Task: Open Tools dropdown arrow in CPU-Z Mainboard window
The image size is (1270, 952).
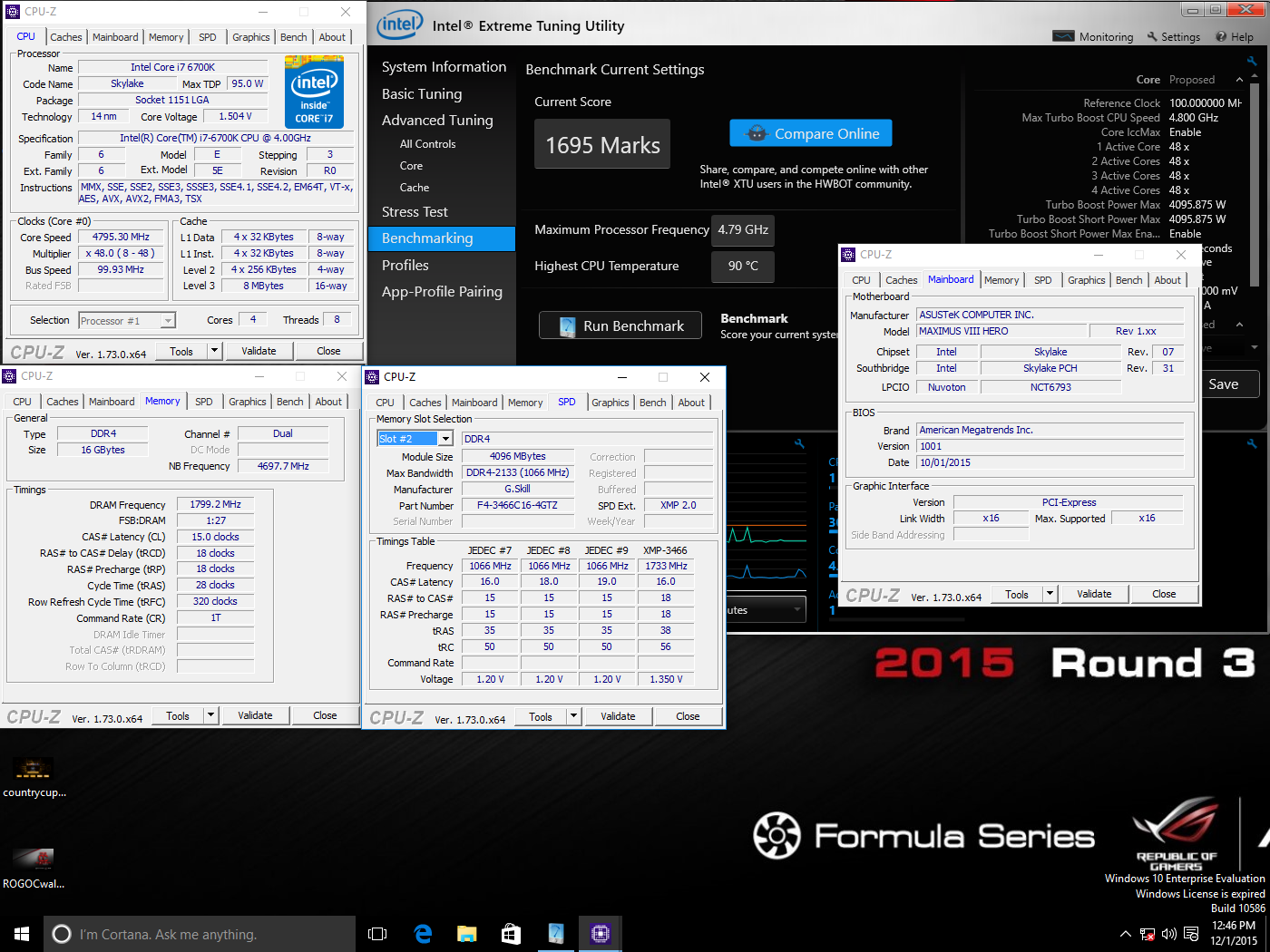Action: click(x=1050, y=594)
